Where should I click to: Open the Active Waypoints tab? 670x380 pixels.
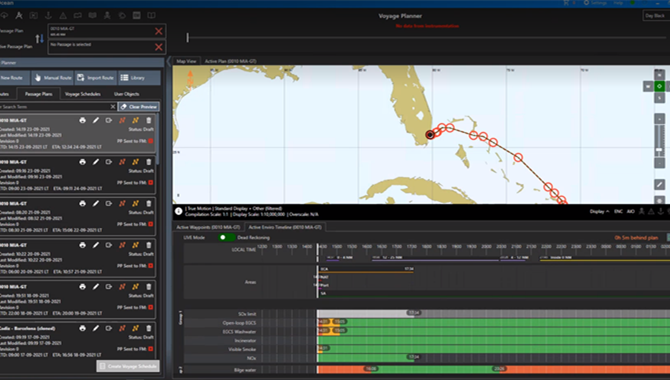[x=208, y=227]
